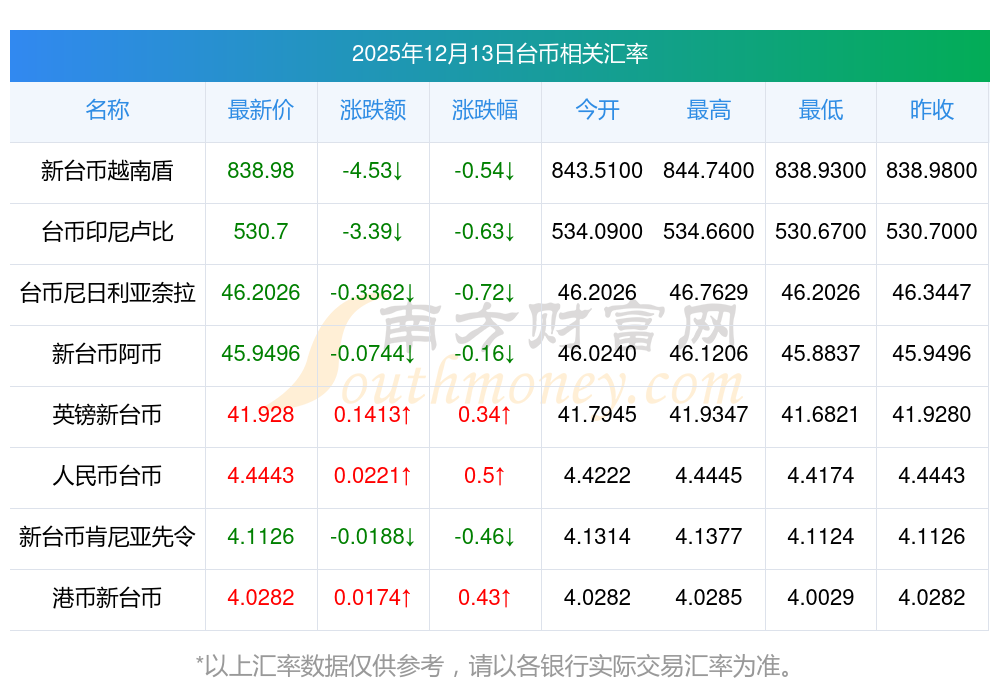This screenshot has height=697, width=1000.
Task: Click opening value 534.0900
Action: (597, 231)
